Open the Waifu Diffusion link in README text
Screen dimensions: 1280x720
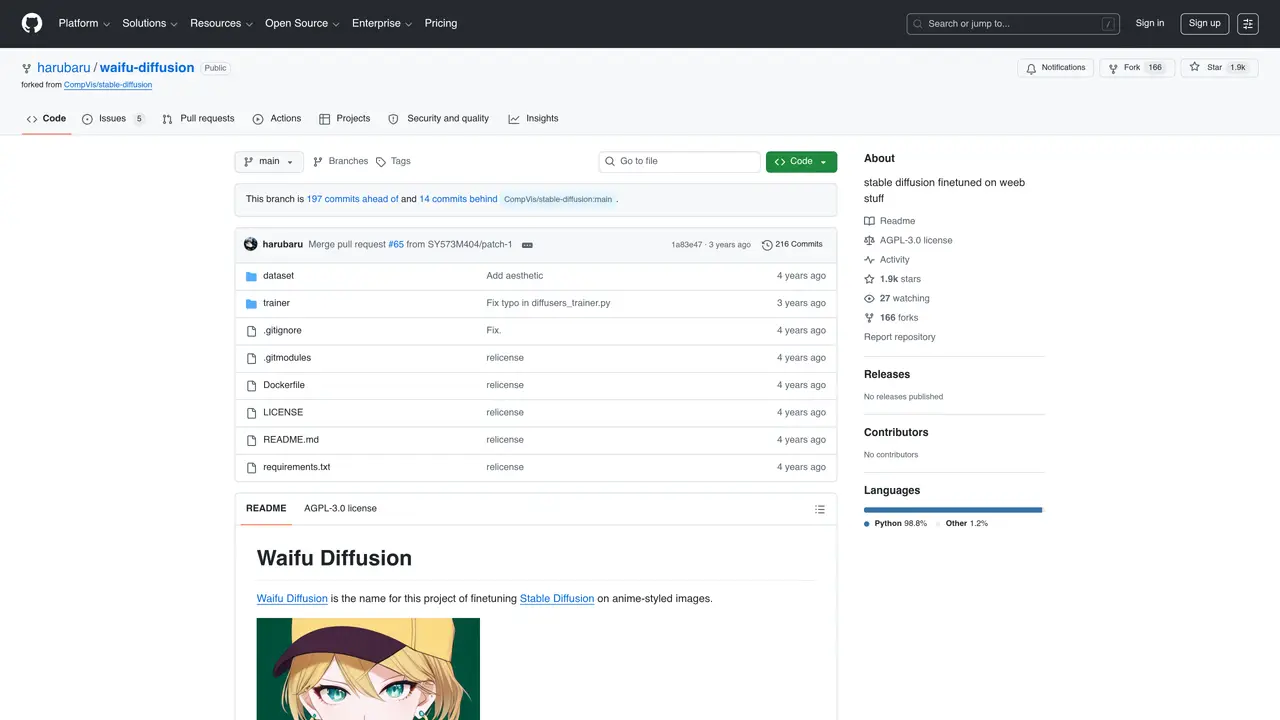click(292, 599)
